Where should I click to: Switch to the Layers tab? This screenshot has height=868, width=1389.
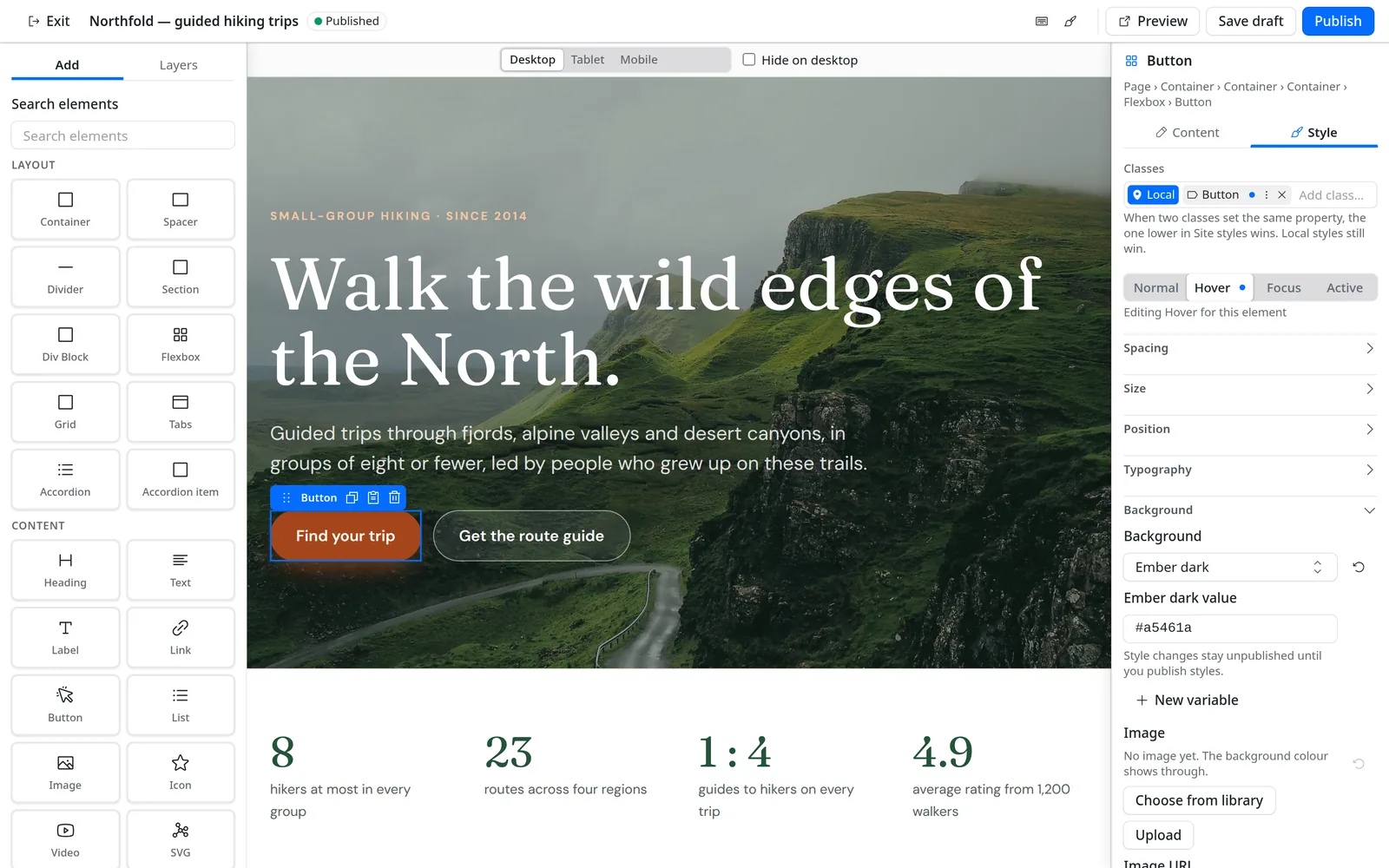tap(178, 65)
